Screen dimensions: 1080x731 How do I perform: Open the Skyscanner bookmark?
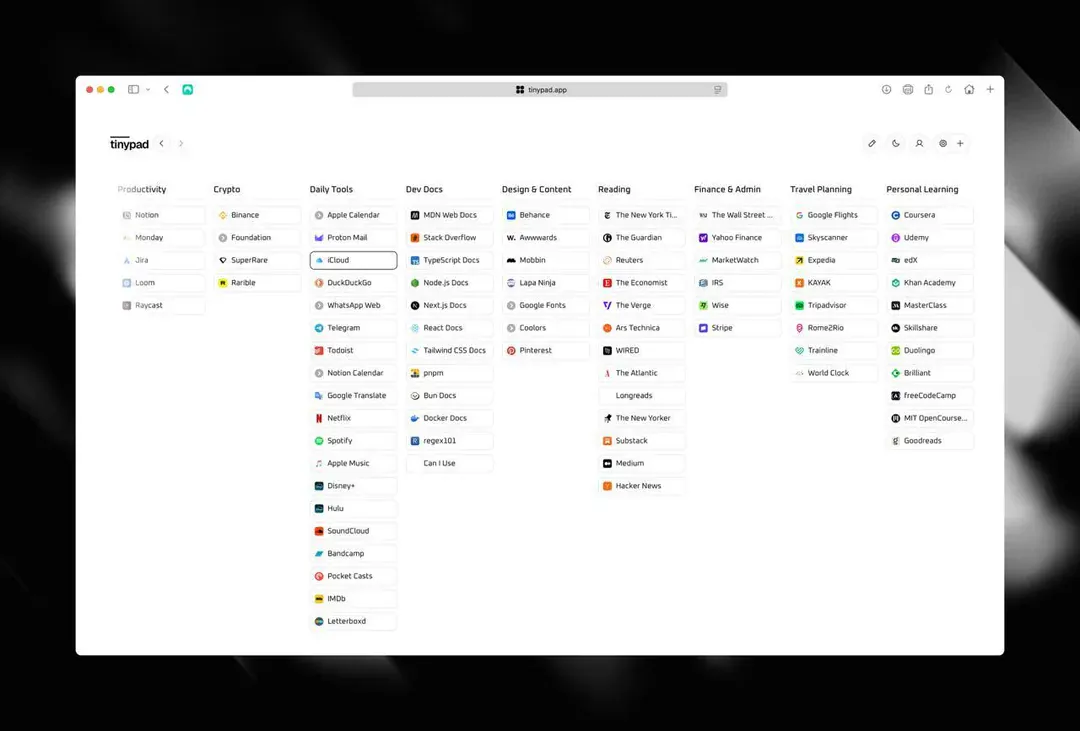click(x=833, y=238)
